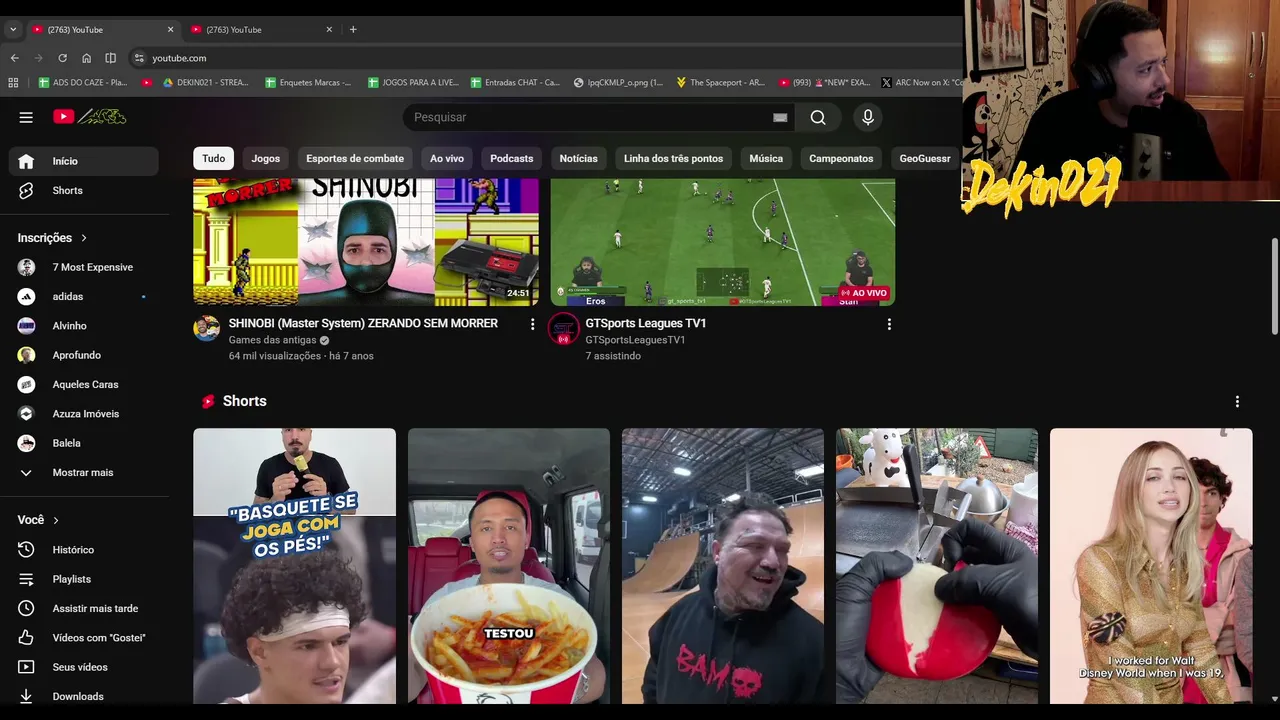Open the YouTube hamburger guide menu
The height and width of the screenshot is (720, 1280).
pos(26,117)
